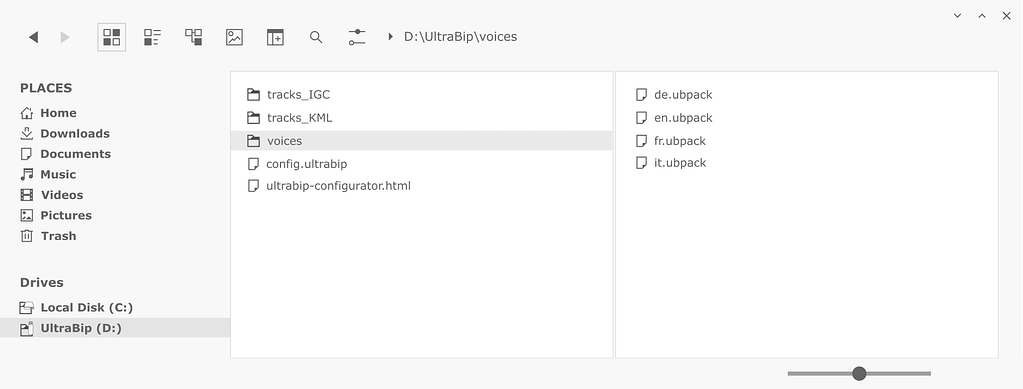Open the view settings sliders icon
This screenshot has width=1023, height=389.
coord(357,37)
